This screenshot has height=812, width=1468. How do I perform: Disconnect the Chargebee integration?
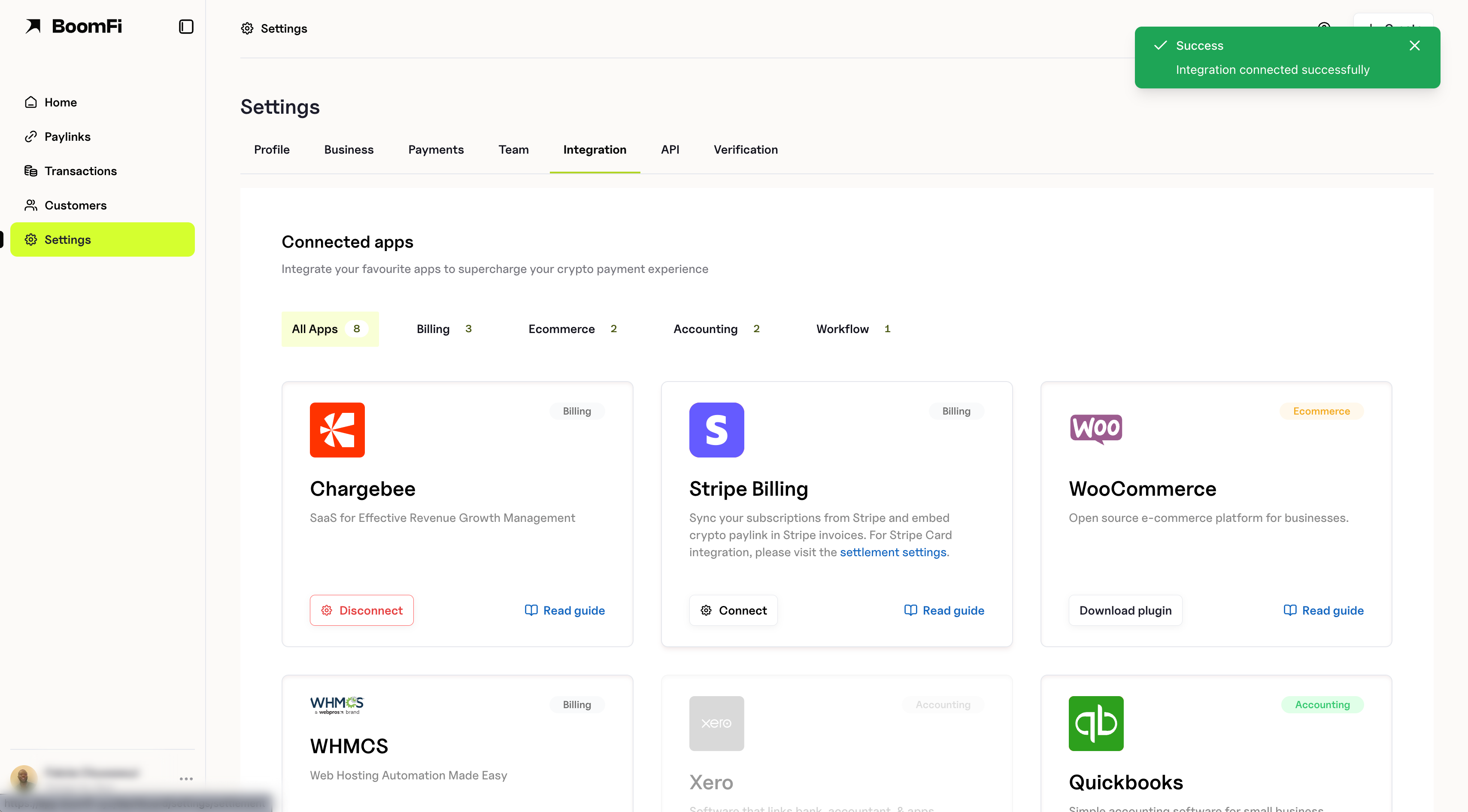pos(361,610)
